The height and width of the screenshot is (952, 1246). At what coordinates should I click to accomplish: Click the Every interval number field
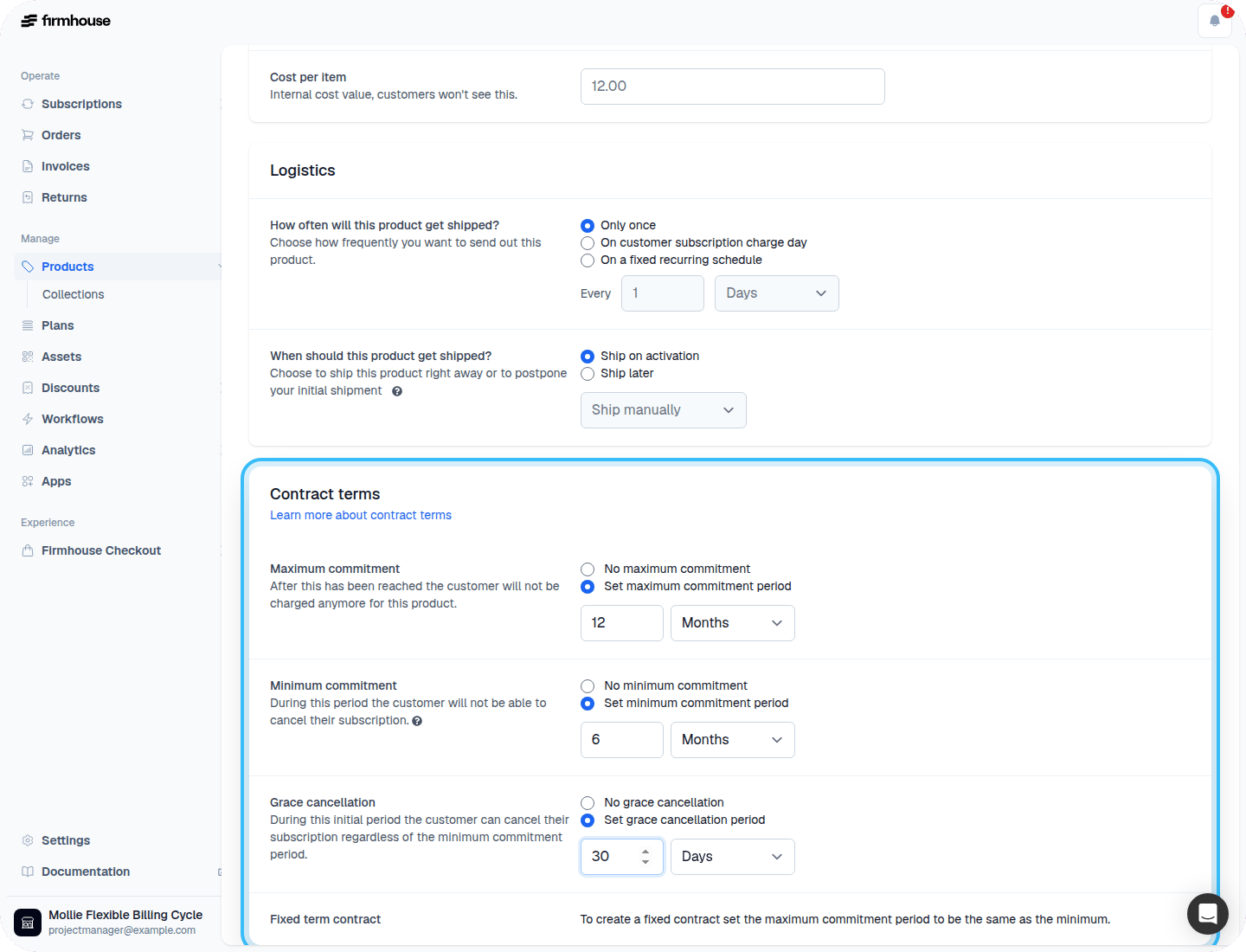pyautogui.click(x=663, y=293)
